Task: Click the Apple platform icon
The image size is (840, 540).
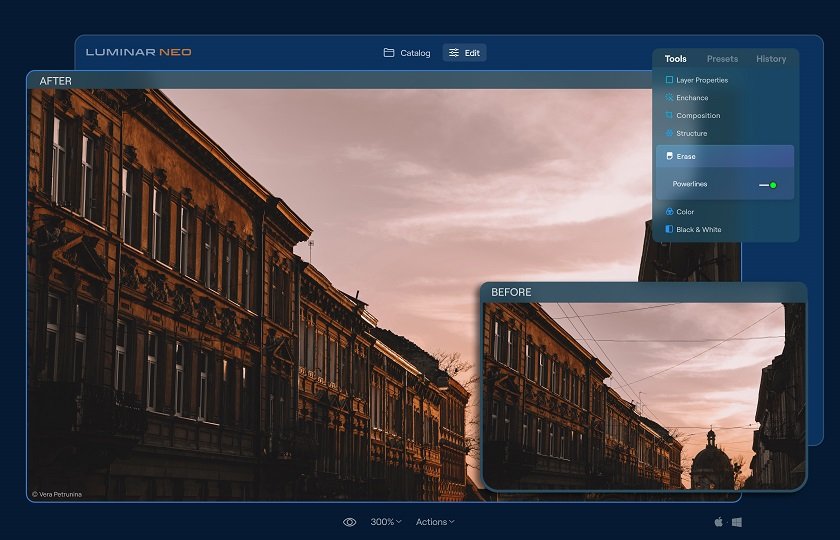Action: (719, 522)
